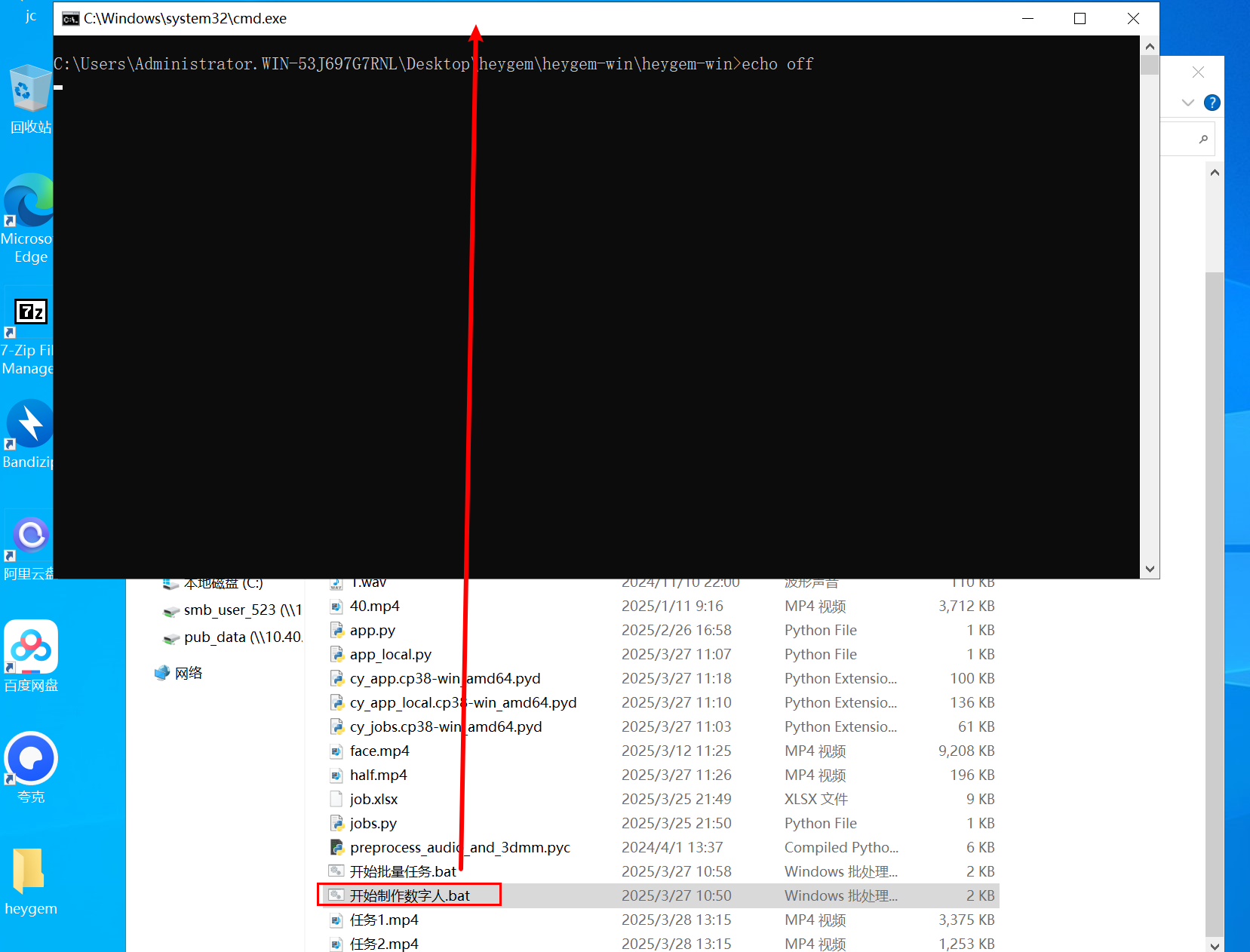Screen dimensions: 1250x952
Task: Maximize the cmd.exe window
Action: pos(1080,19)
